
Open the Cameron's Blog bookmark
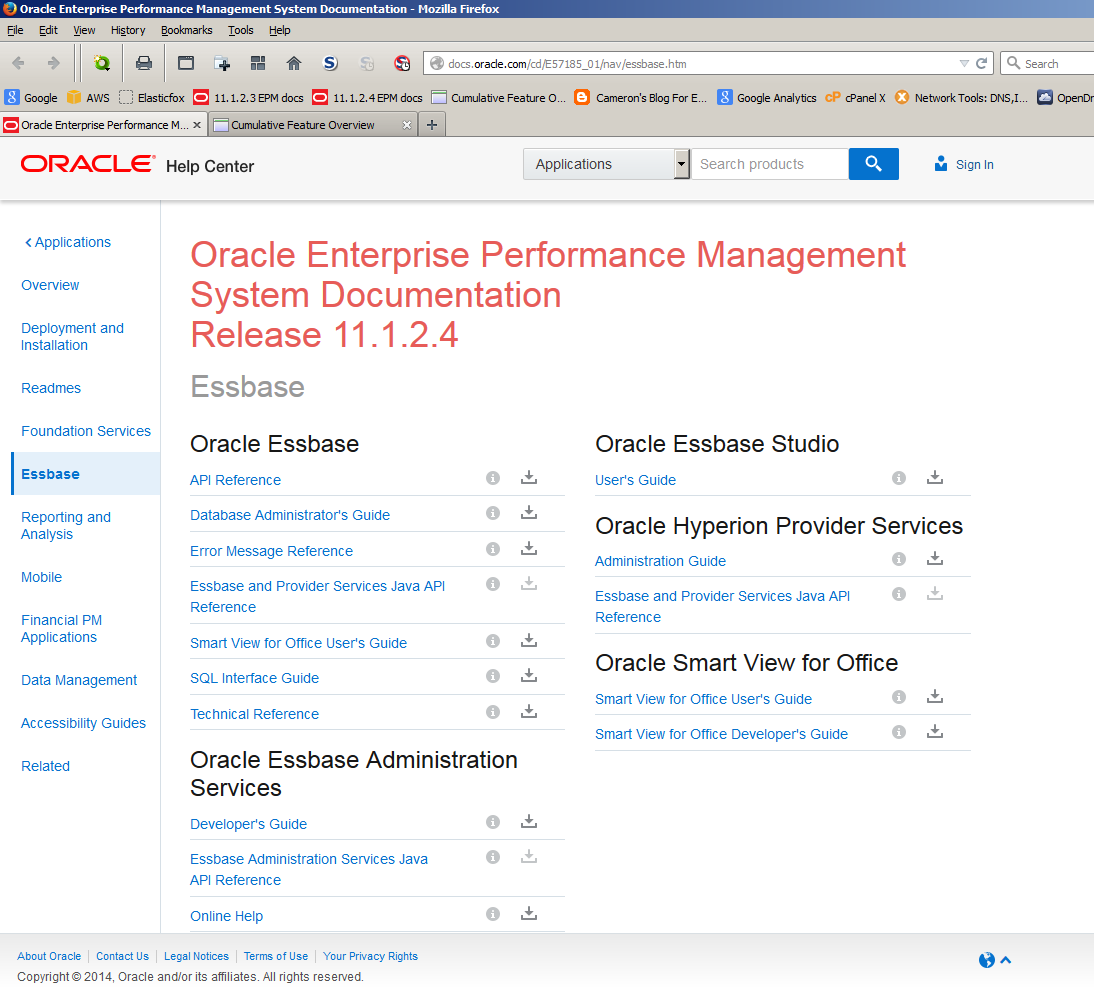[x=640, y=98]
